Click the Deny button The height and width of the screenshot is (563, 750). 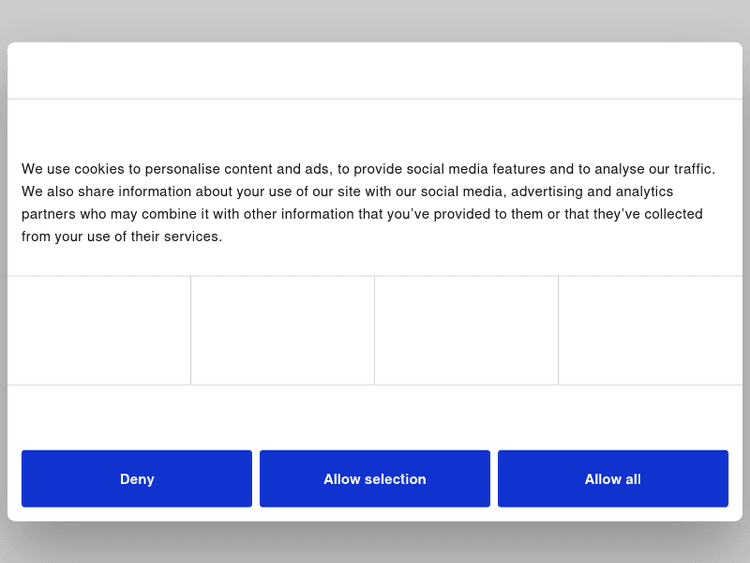(x=137, y=479)
